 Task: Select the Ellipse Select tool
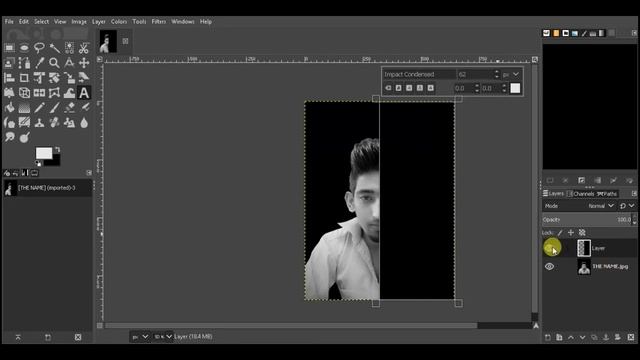click(x=24, y=48)
